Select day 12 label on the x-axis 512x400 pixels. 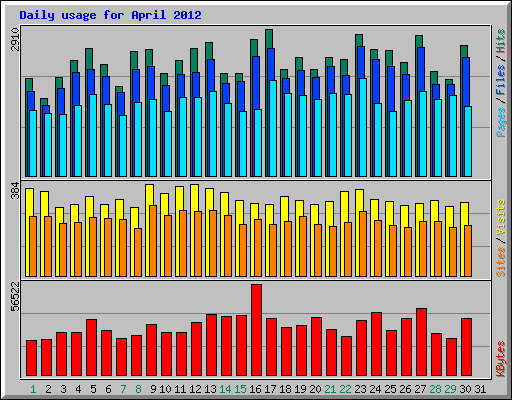[x=195, y=389]
